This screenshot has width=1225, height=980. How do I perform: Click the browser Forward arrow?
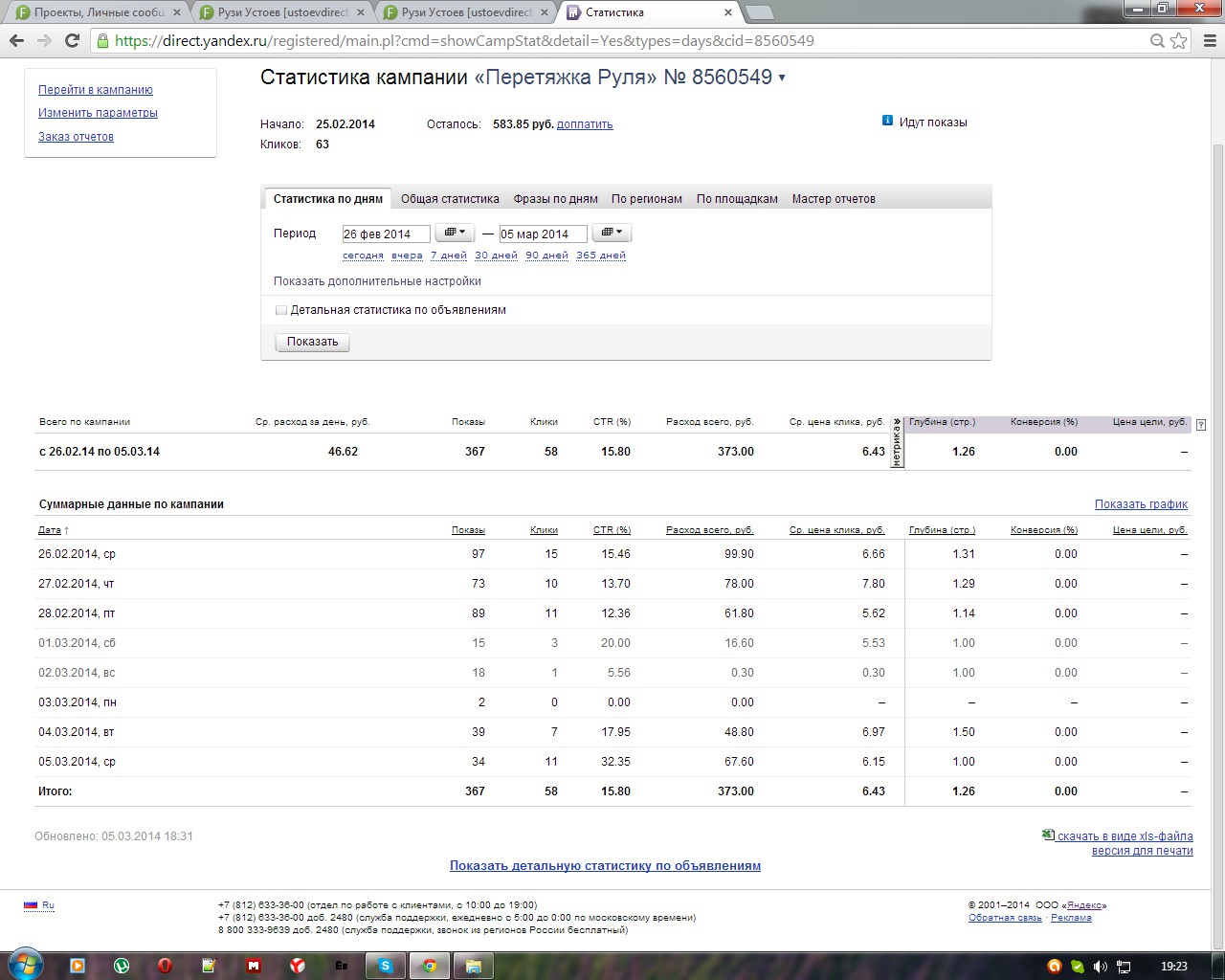coord(44,40)
